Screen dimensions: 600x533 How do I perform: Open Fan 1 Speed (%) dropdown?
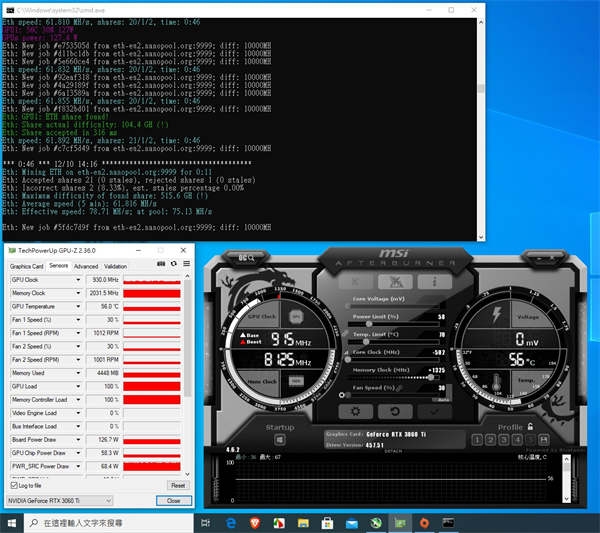[78, 320]
